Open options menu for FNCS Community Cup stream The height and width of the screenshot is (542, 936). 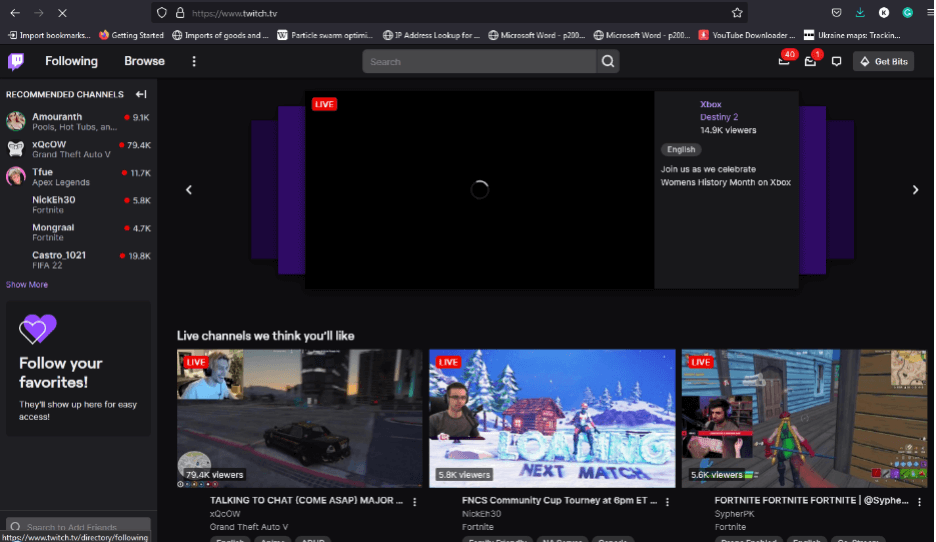pos(667,503)
